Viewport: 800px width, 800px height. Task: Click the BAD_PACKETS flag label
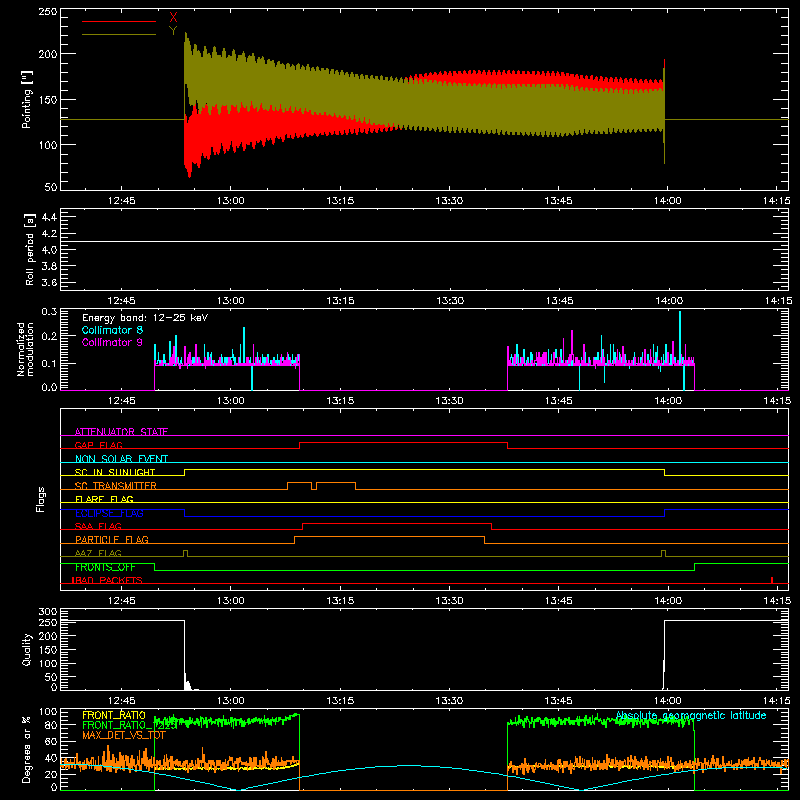(x=107, y=580)
